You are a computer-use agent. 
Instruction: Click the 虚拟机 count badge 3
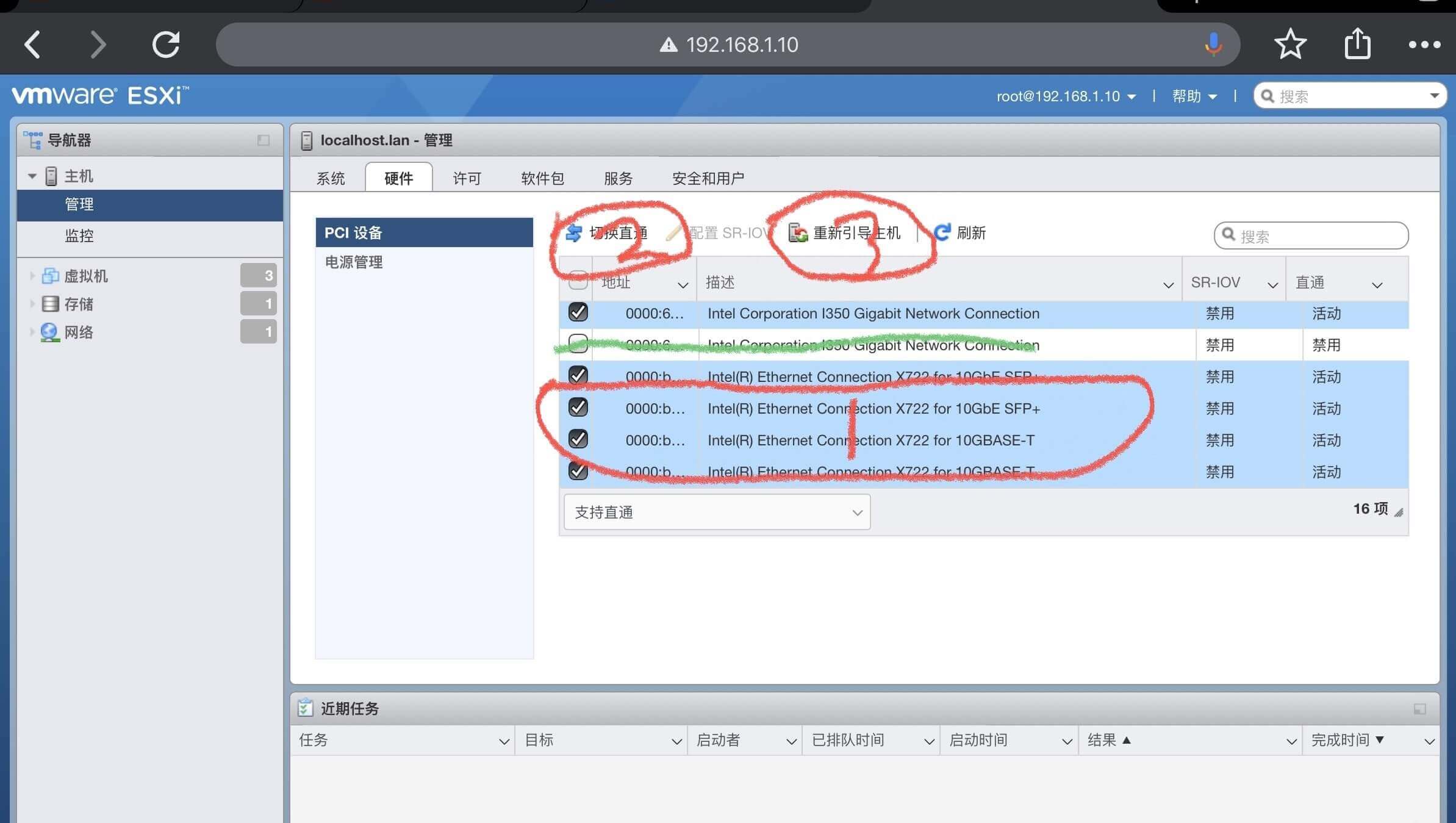(258, 275)
